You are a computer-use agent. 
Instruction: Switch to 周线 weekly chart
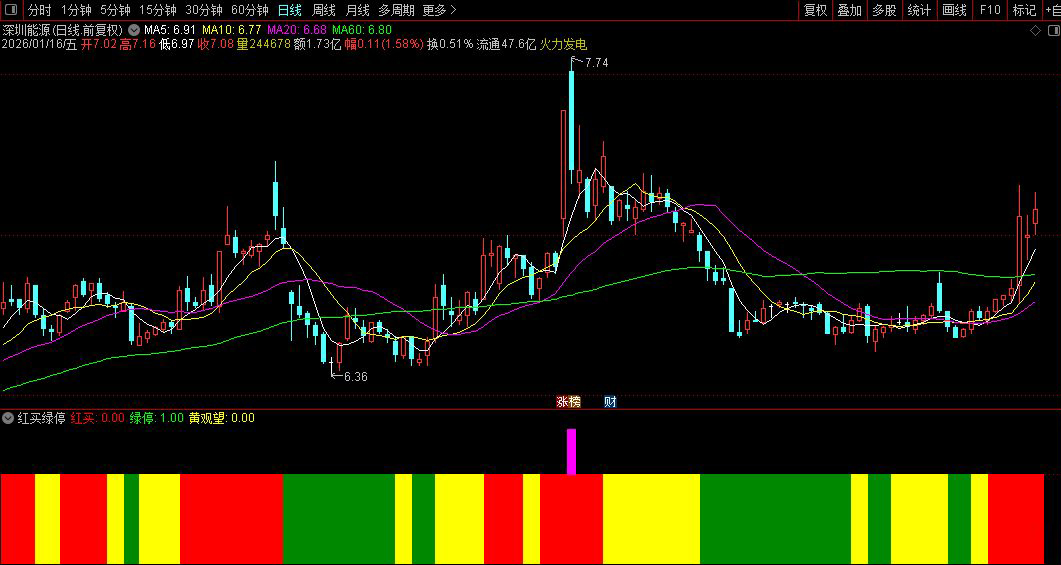323,9
